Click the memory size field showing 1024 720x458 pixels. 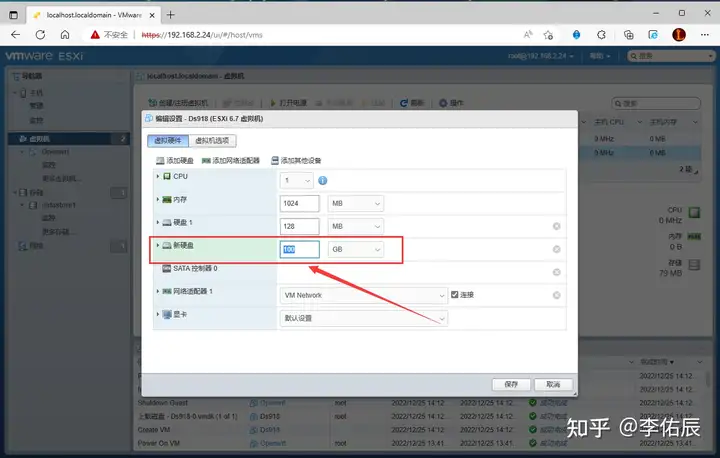[x=299, y=203]
